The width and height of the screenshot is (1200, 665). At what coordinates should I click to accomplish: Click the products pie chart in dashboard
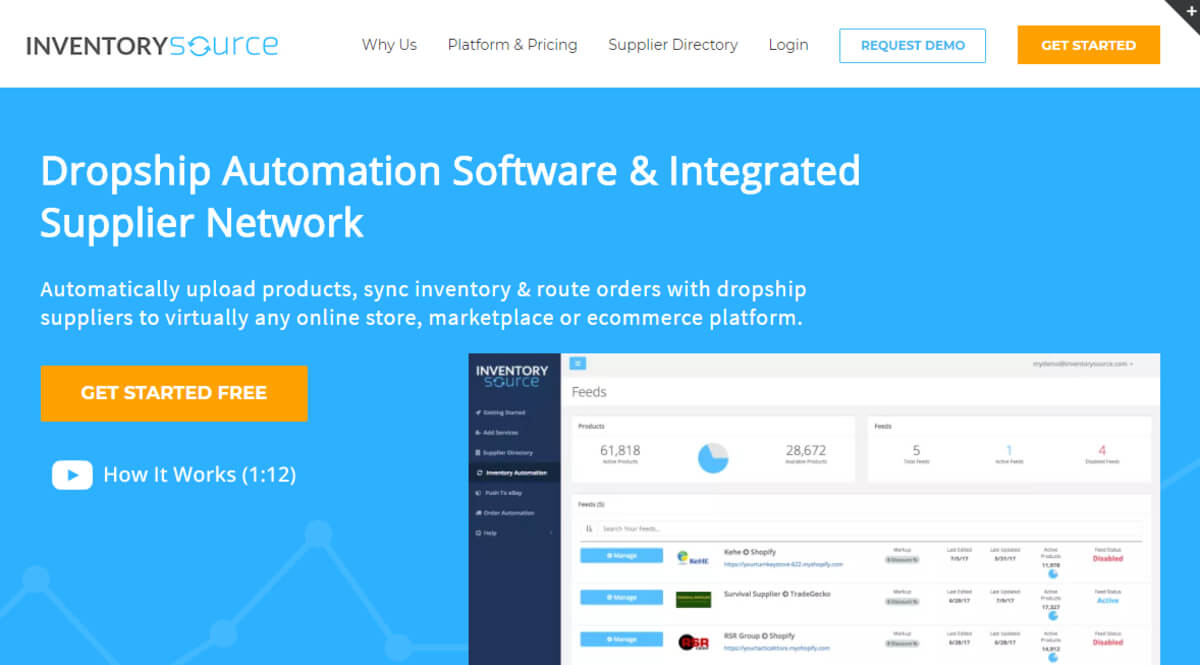[x=713, y=456]
